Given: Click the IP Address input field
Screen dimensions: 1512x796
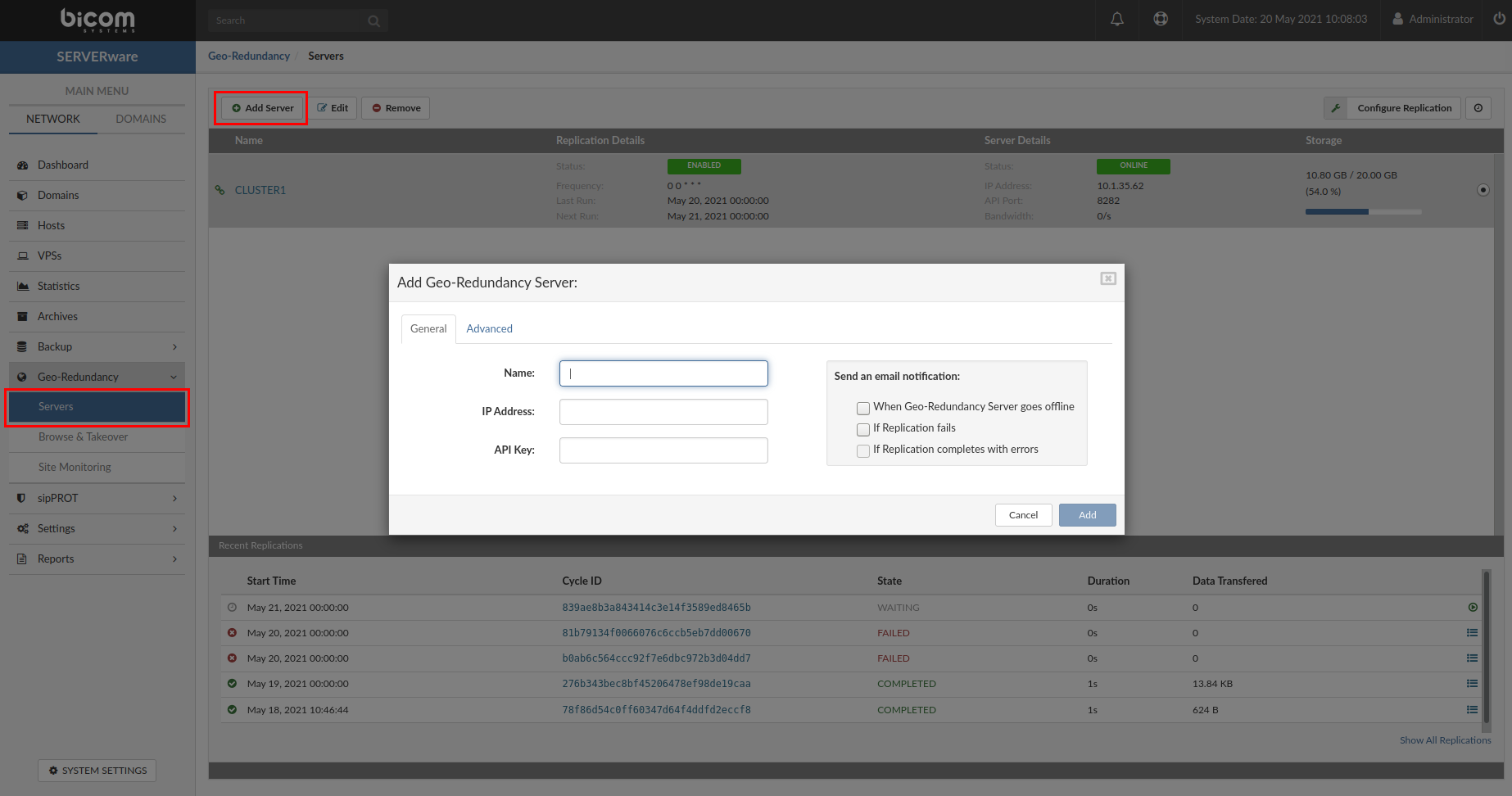Looking at the screenshot, I should (663, 412).
